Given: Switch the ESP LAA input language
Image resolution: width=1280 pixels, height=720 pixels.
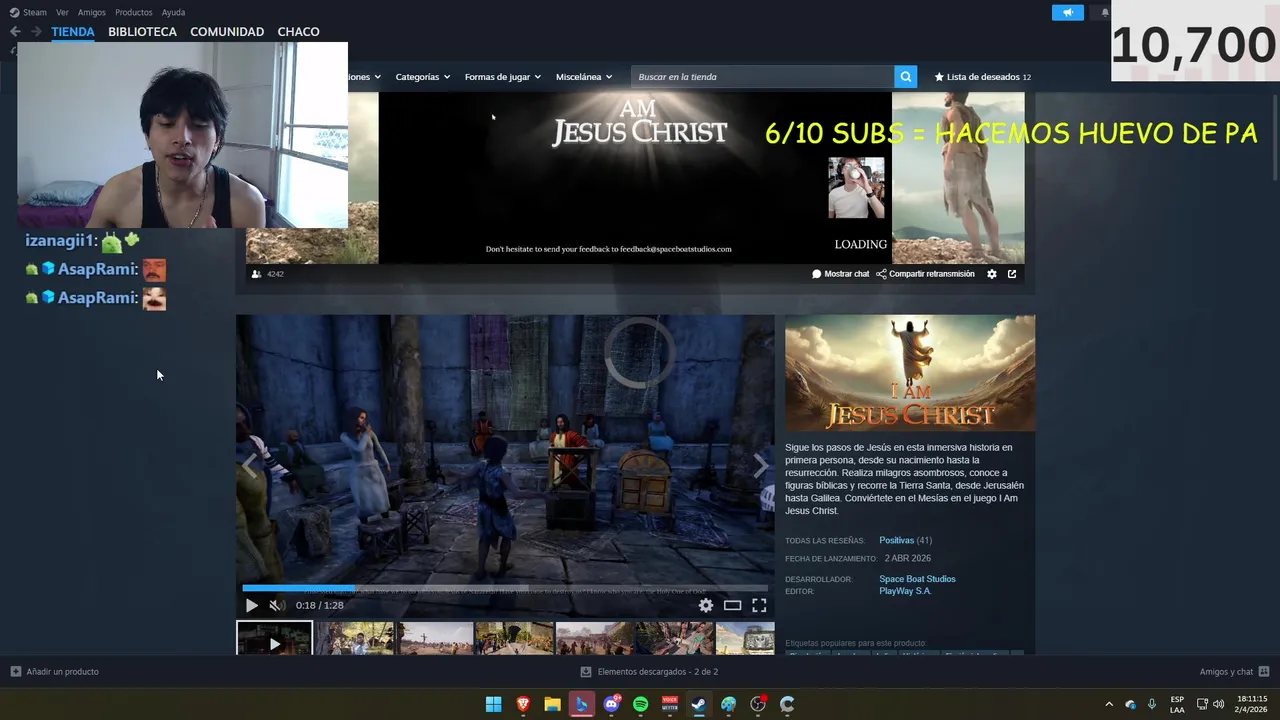Looking at the screenshot, I should [1177, 704].
